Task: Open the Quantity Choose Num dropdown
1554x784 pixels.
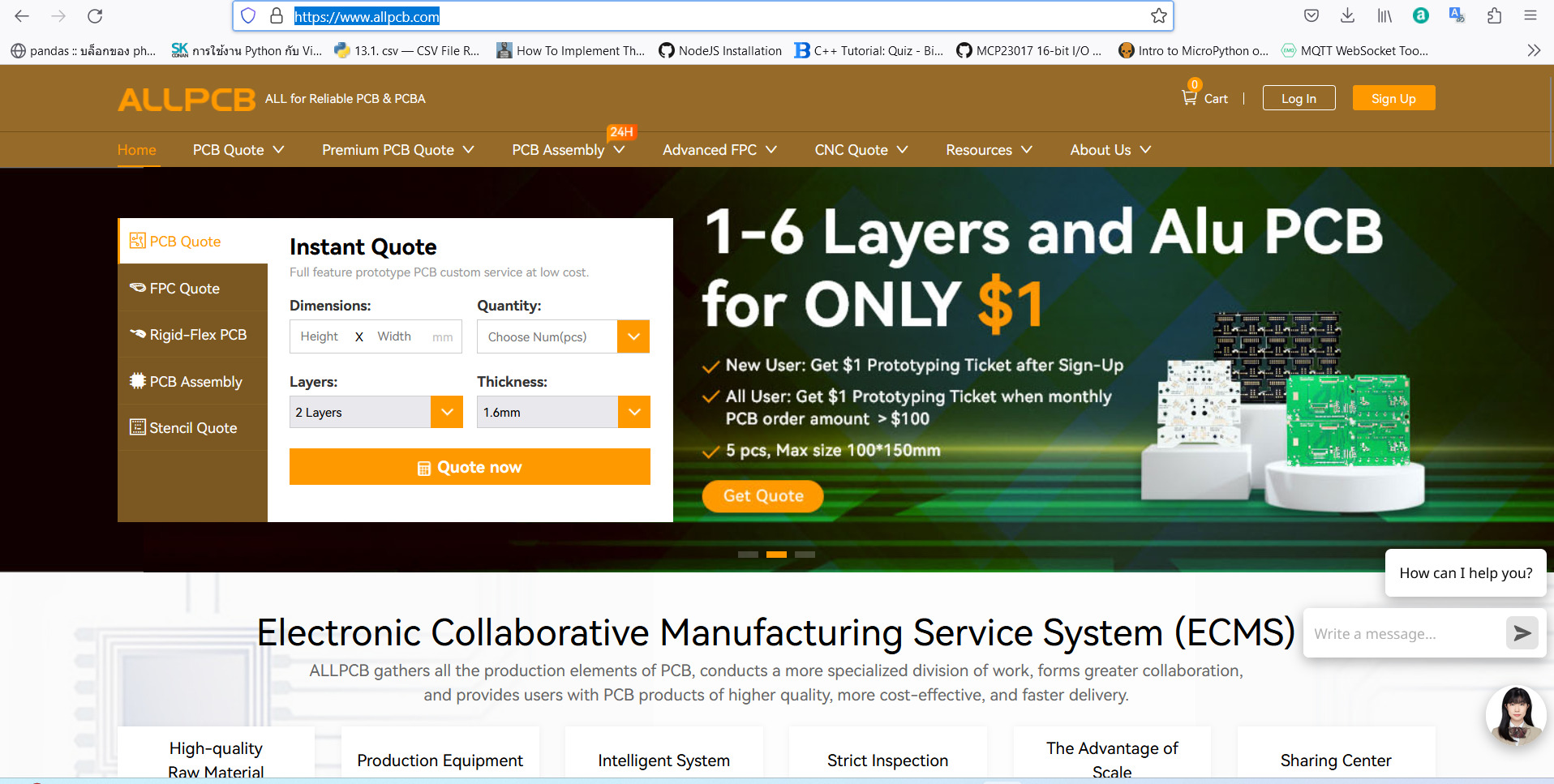Action: click(563, 336)
